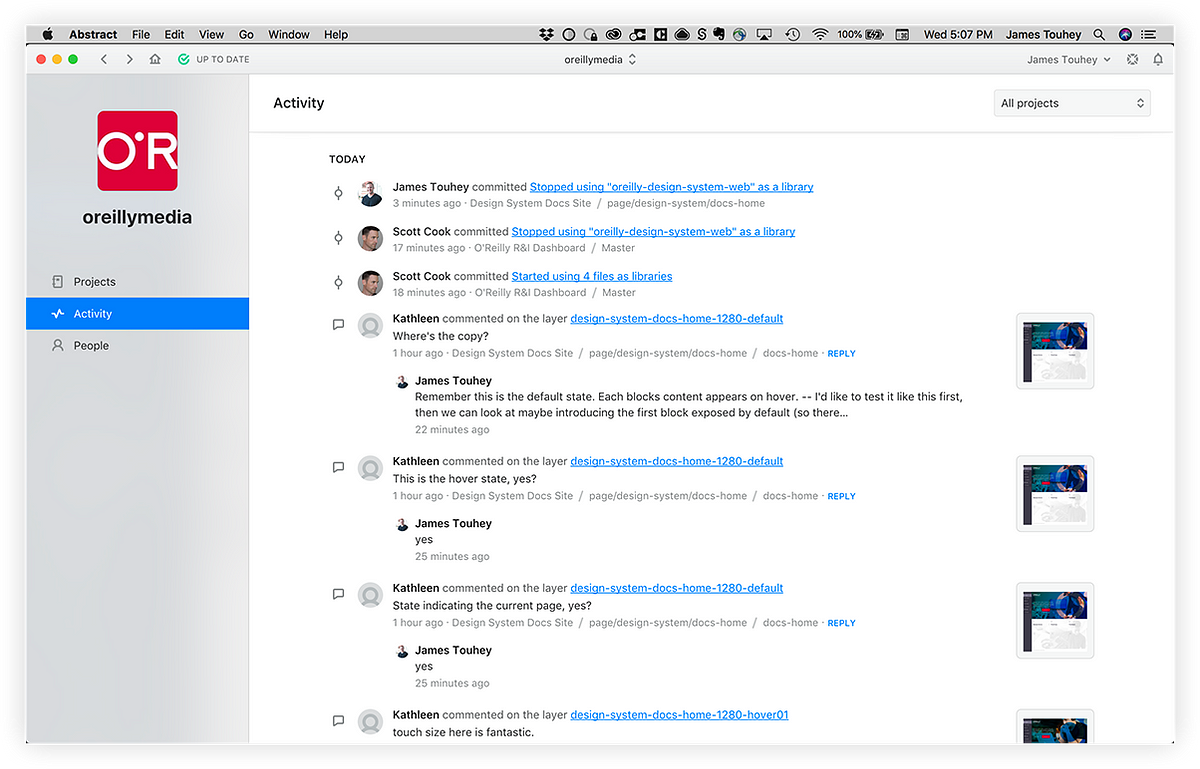Open the Apple menu

point(47,34)
